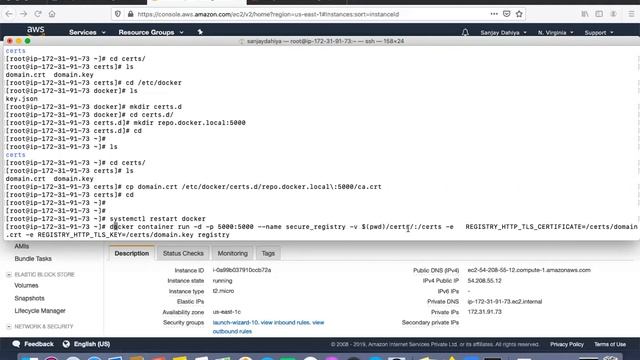Open the Sanjay Dahiya account dropdown
640x360 pixels.
[503, 33]
